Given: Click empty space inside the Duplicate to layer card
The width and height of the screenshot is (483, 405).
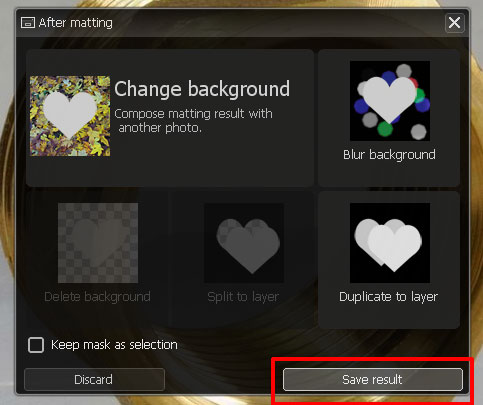Looking at the screenshot, I should coord(389,316).
